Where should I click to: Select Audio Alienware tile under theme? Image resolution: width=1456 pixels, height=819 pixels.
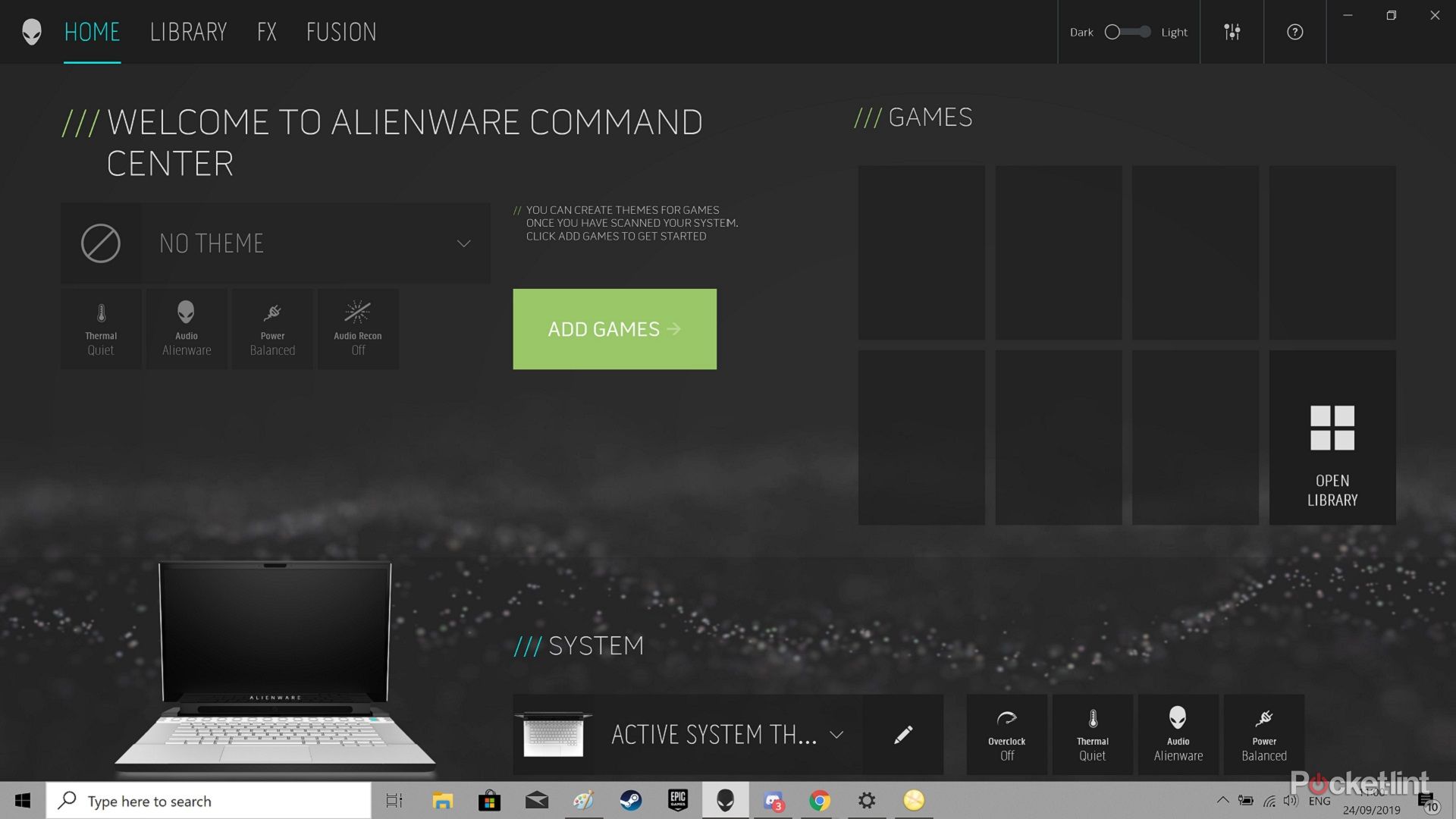click(187, 329)
